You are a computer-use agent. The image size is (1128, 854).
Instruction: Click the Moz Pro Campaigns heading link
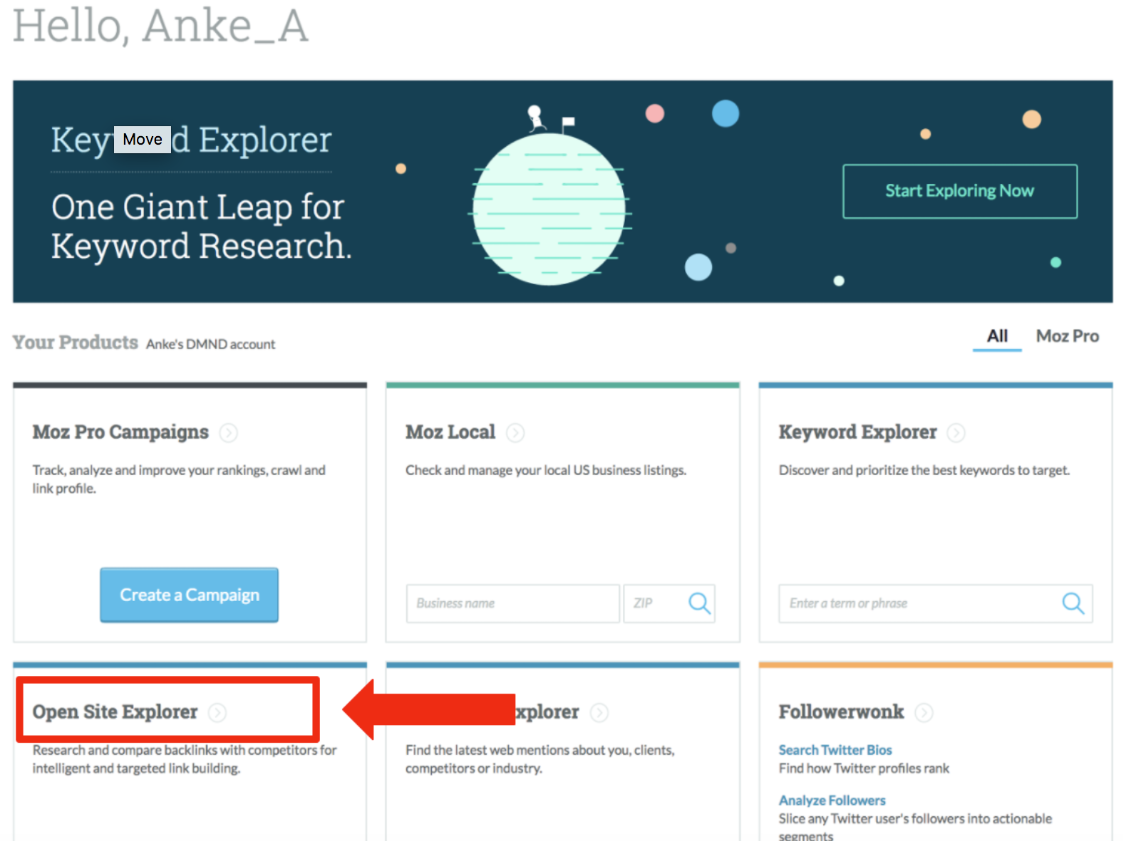(x=120, y=432)
